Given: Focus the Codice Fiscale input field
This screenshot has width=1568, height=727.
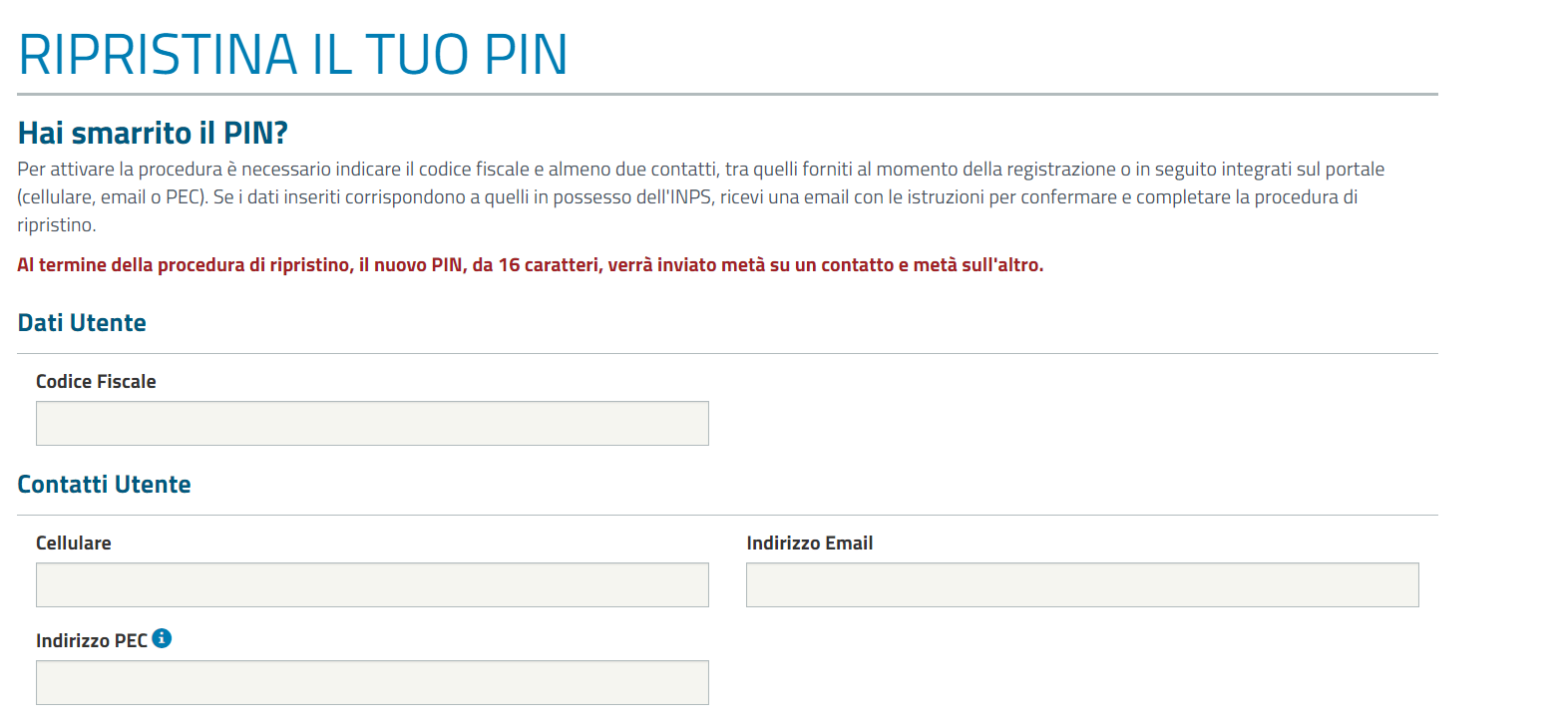Looking at the screenshot, I should pyautogui.click(x=372, y=423).
